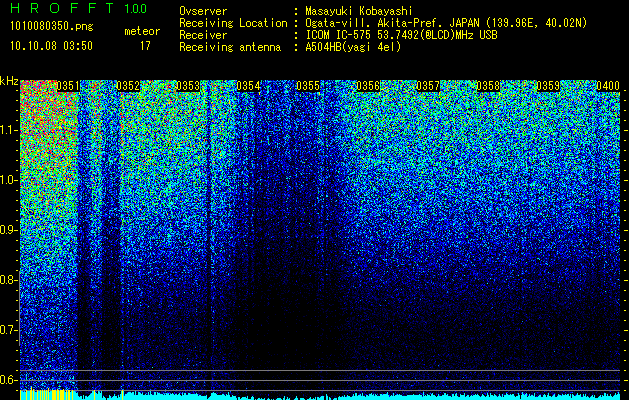Click the 0356 time marker
The height and width of the screenshot is (400, 629).
[x=368, y=86]
